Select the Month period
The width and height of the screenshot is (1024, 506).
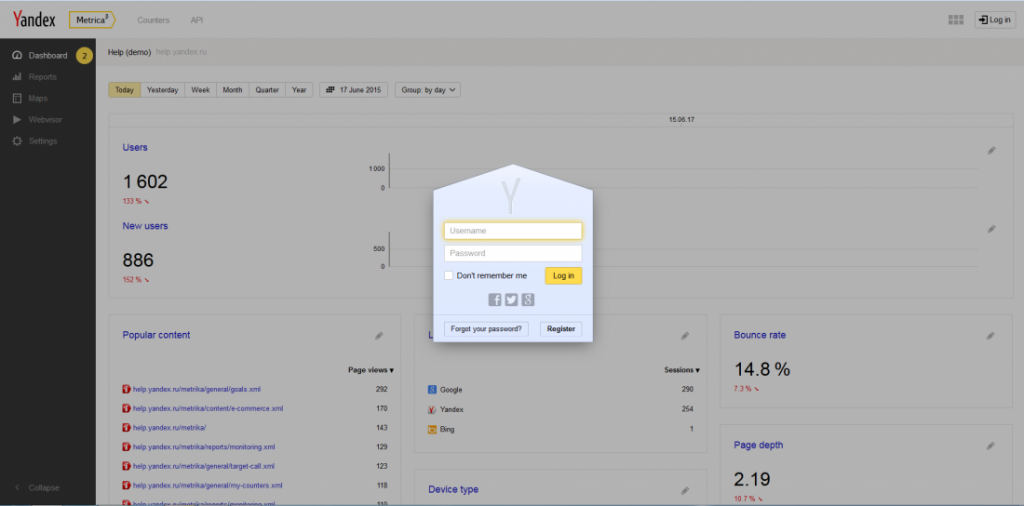tap(232, 90)
